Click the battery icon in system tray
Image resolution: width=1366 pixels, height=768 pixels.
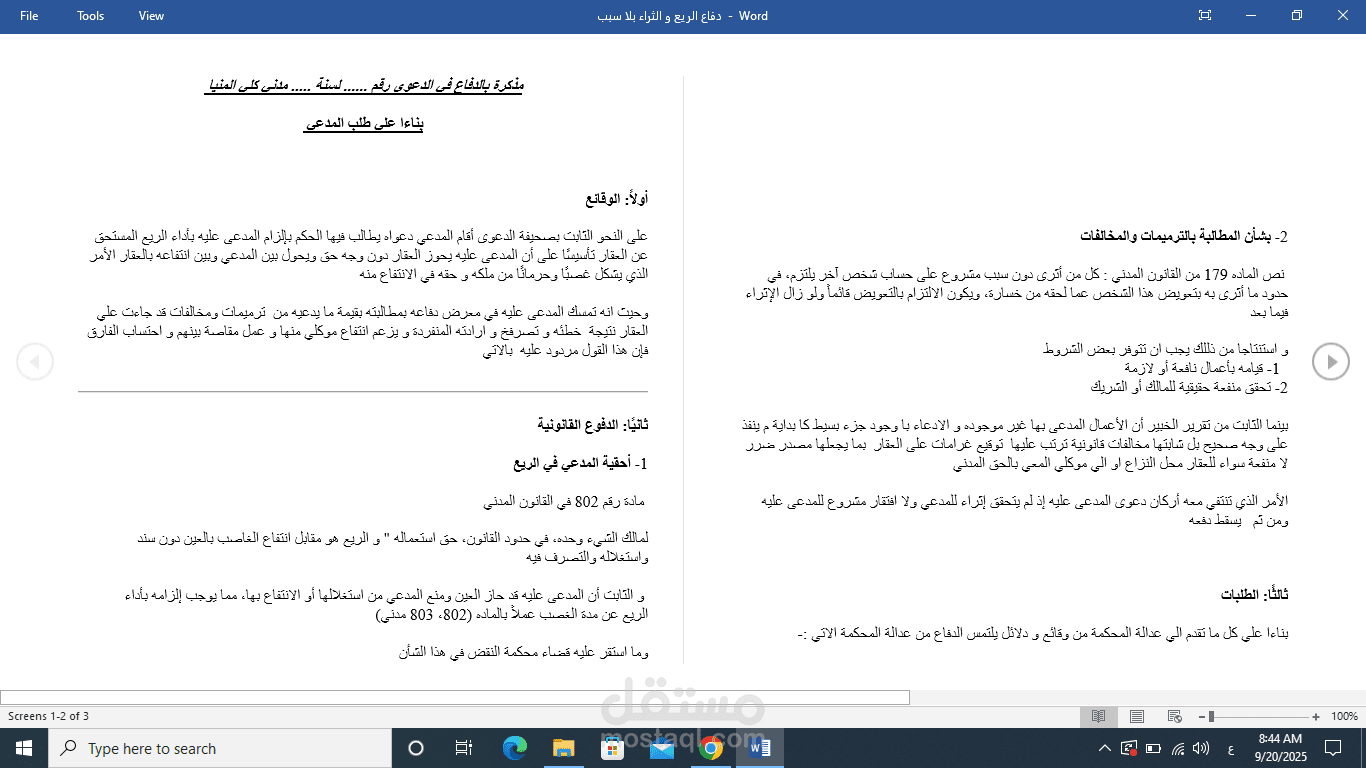[x=1153, y=748]
